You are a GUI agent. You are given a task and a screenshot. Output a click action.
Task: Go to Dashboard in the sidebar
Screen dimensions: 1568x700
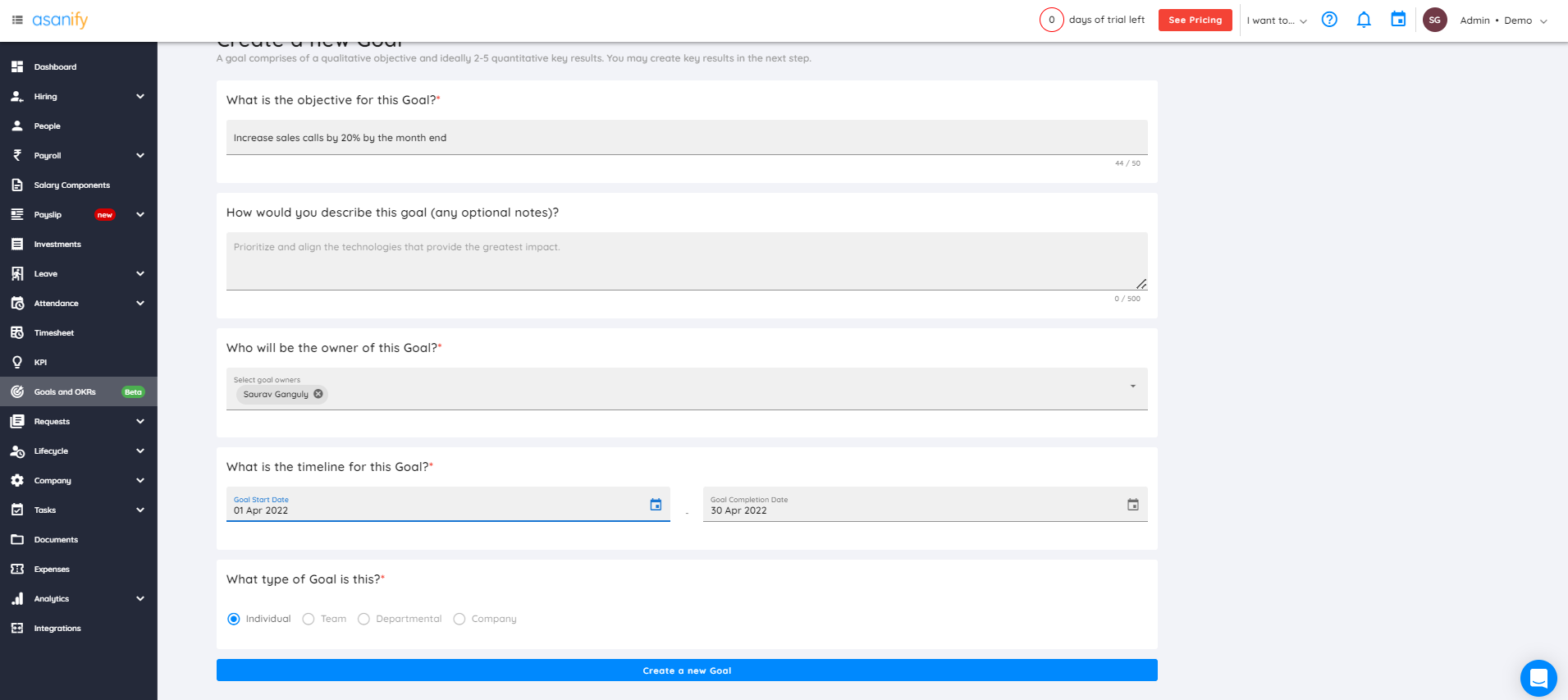(x=55, y=67)
